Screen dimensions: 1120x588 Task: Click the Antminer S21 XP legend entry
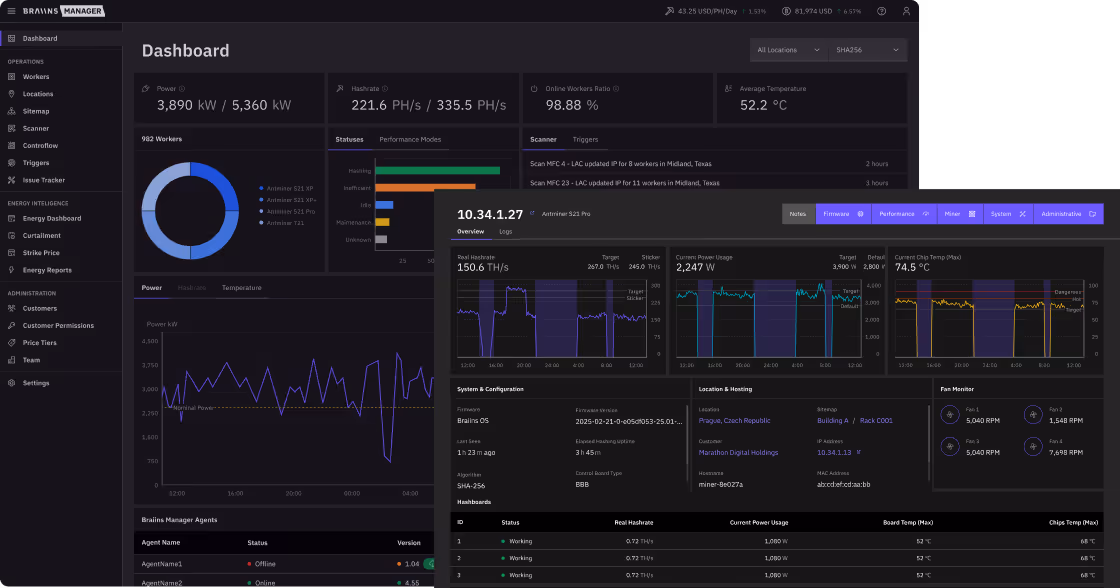(x=286, y=189)
